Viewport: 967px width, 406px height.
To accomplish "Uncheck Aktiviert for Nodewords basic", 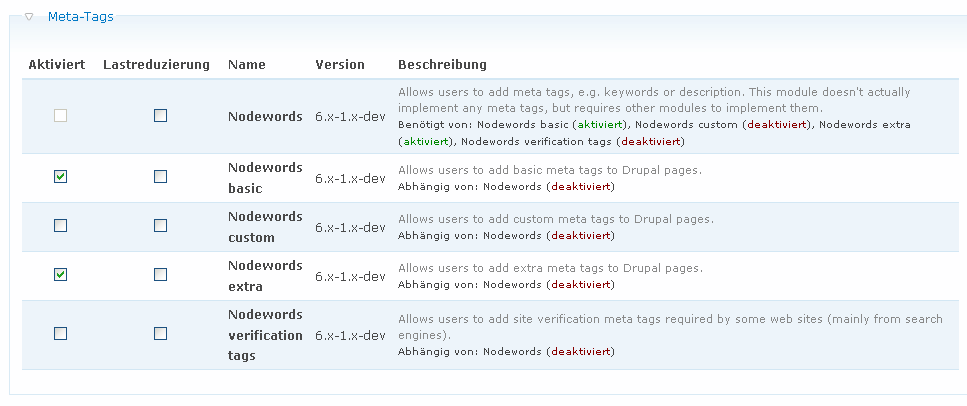I will 60,177.
